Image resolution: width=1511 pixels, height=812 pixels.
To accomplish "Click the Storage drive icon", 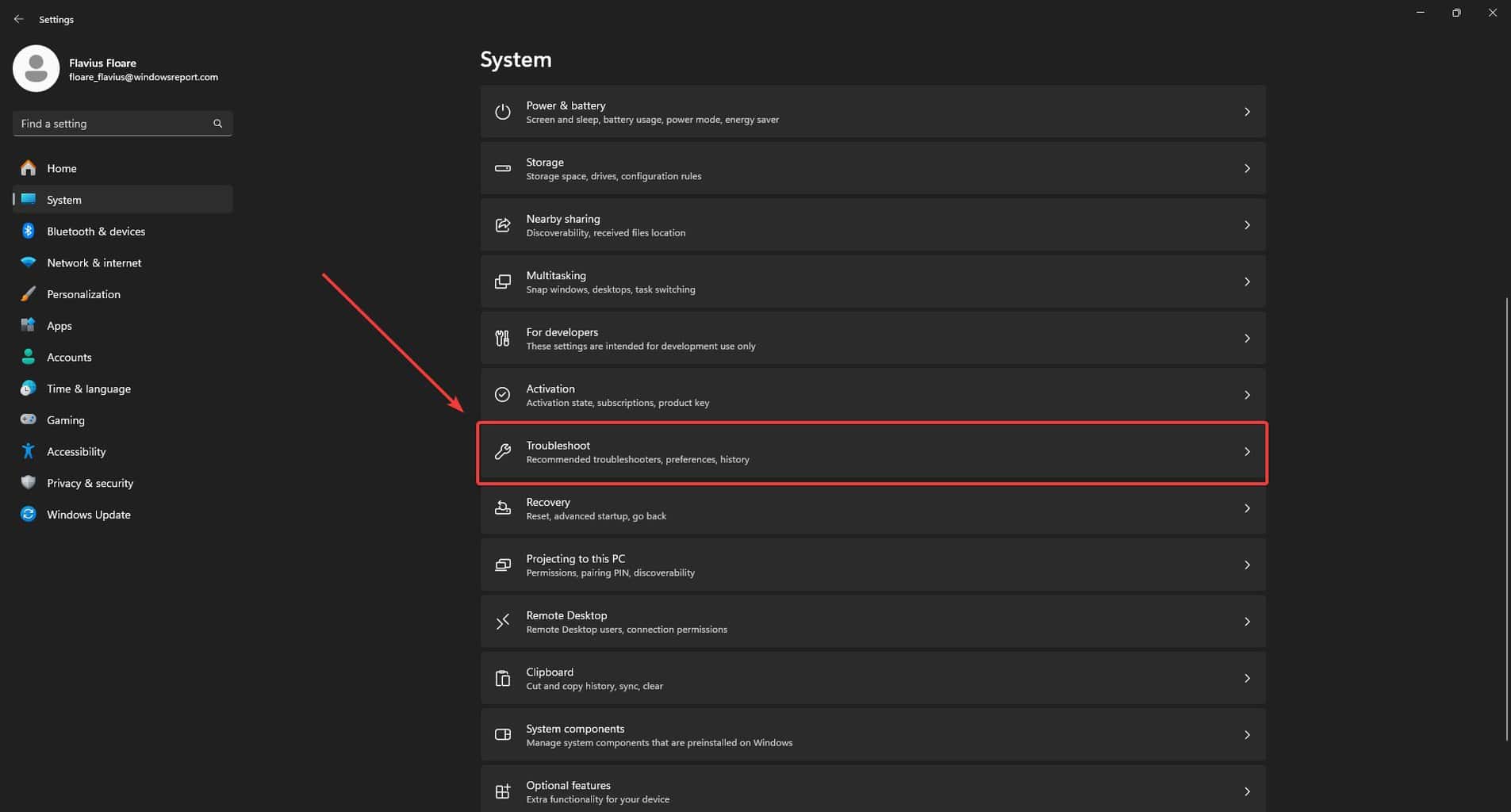I will (x=502, y=168).
